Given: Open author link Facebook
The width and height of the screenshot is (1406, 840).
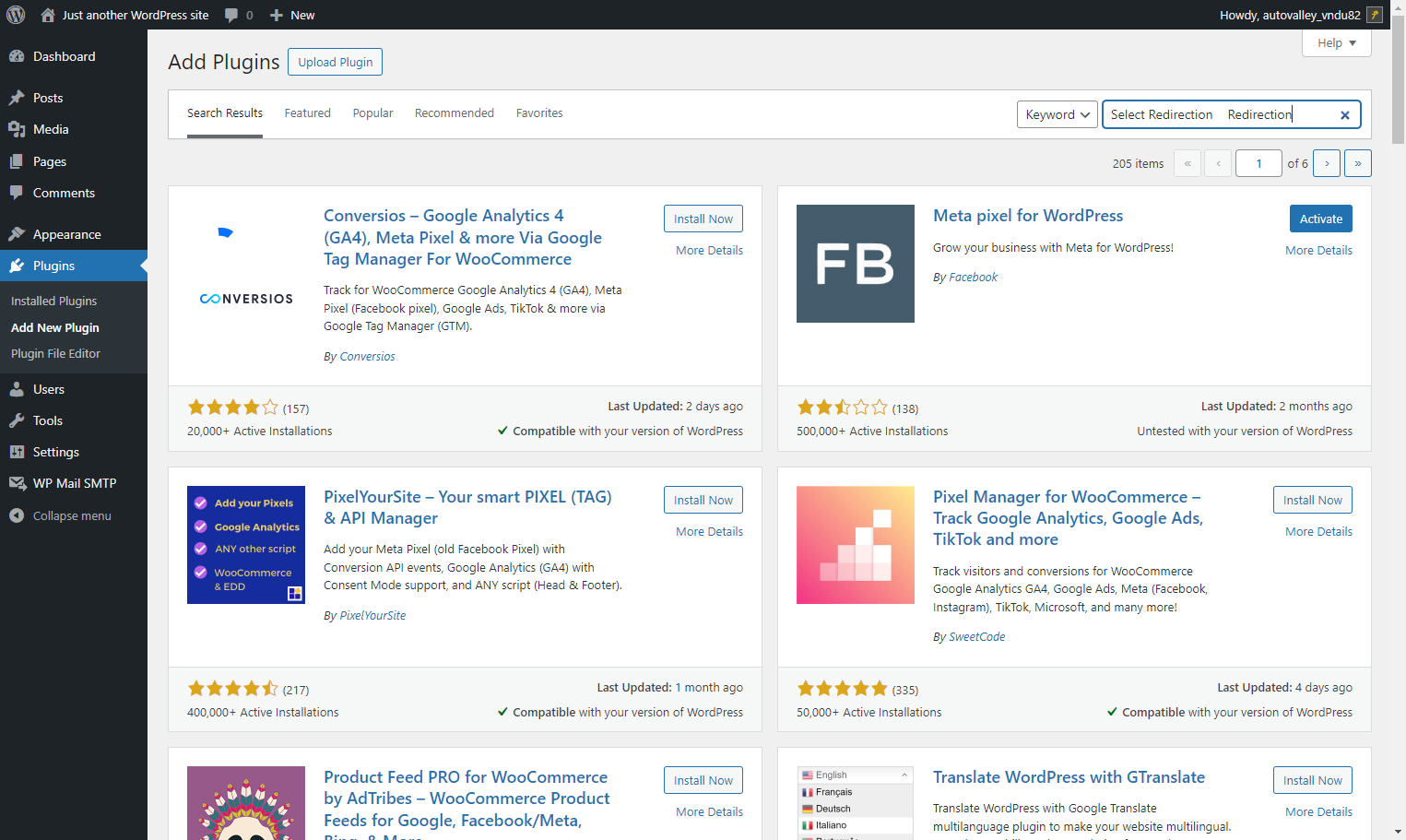Looking at the screenshot, I should coord(973,278).
